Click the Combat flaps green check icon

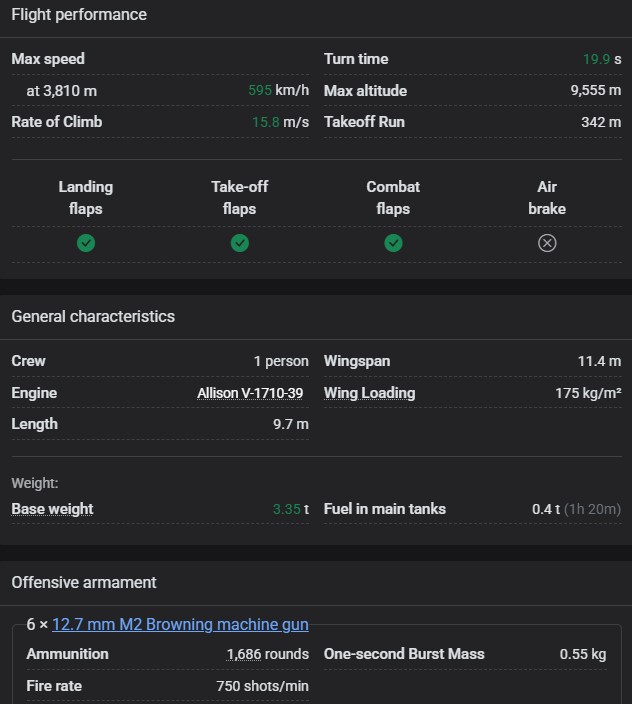(x=393, y=243)
